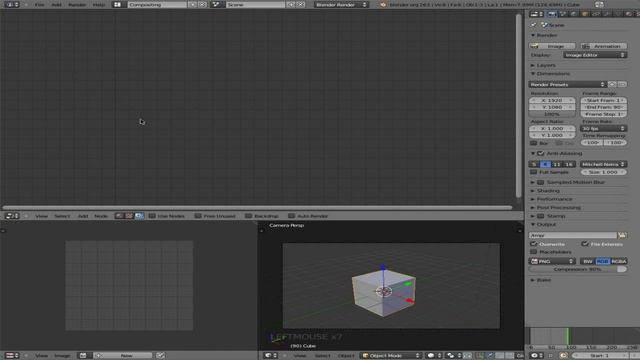Image resolution: width=640 pixels, height=360 pixels.
Task: Open the pivot point selector
Action: 453,356
